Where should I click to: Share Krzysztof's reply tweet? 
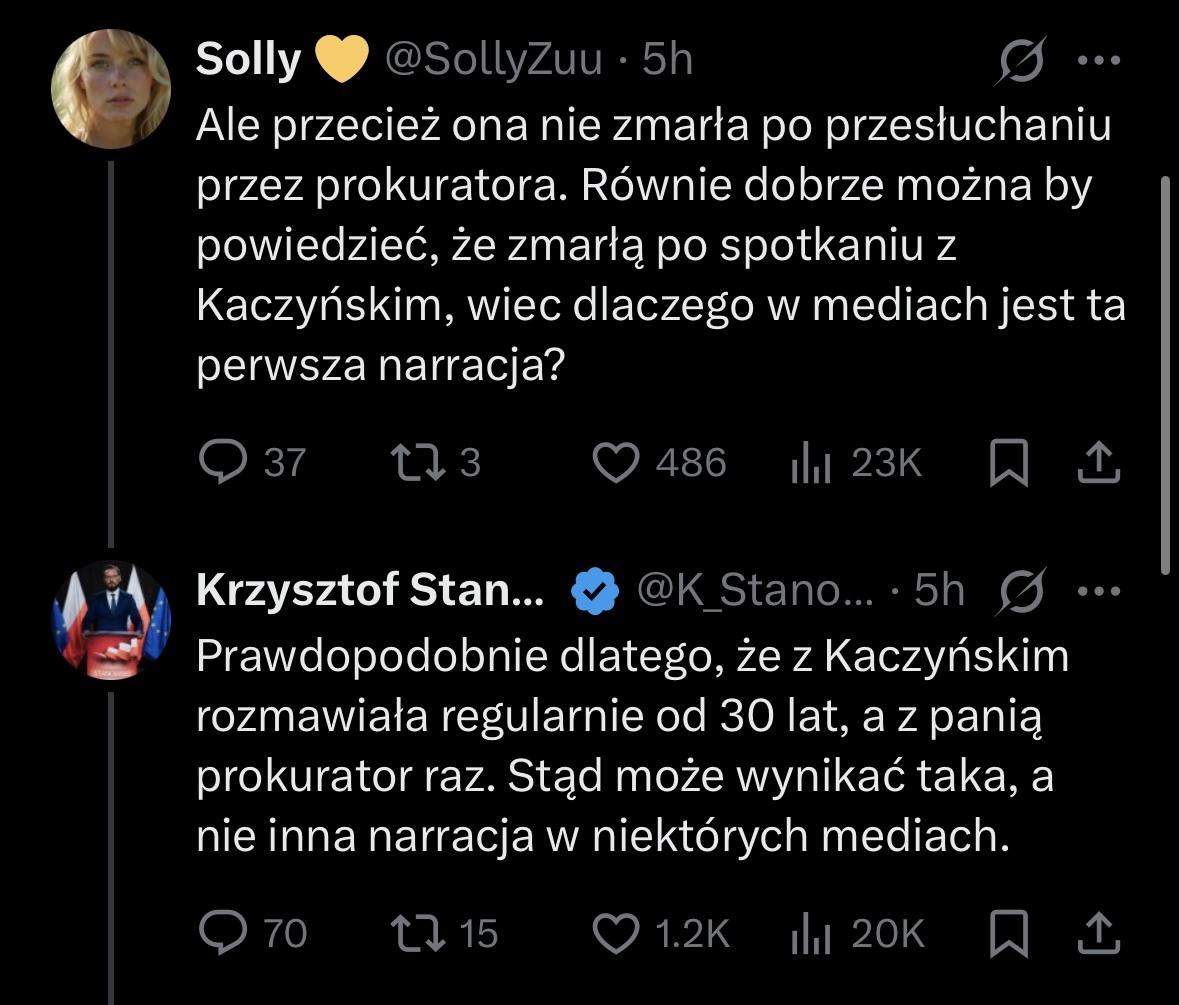click(1097, 933)
